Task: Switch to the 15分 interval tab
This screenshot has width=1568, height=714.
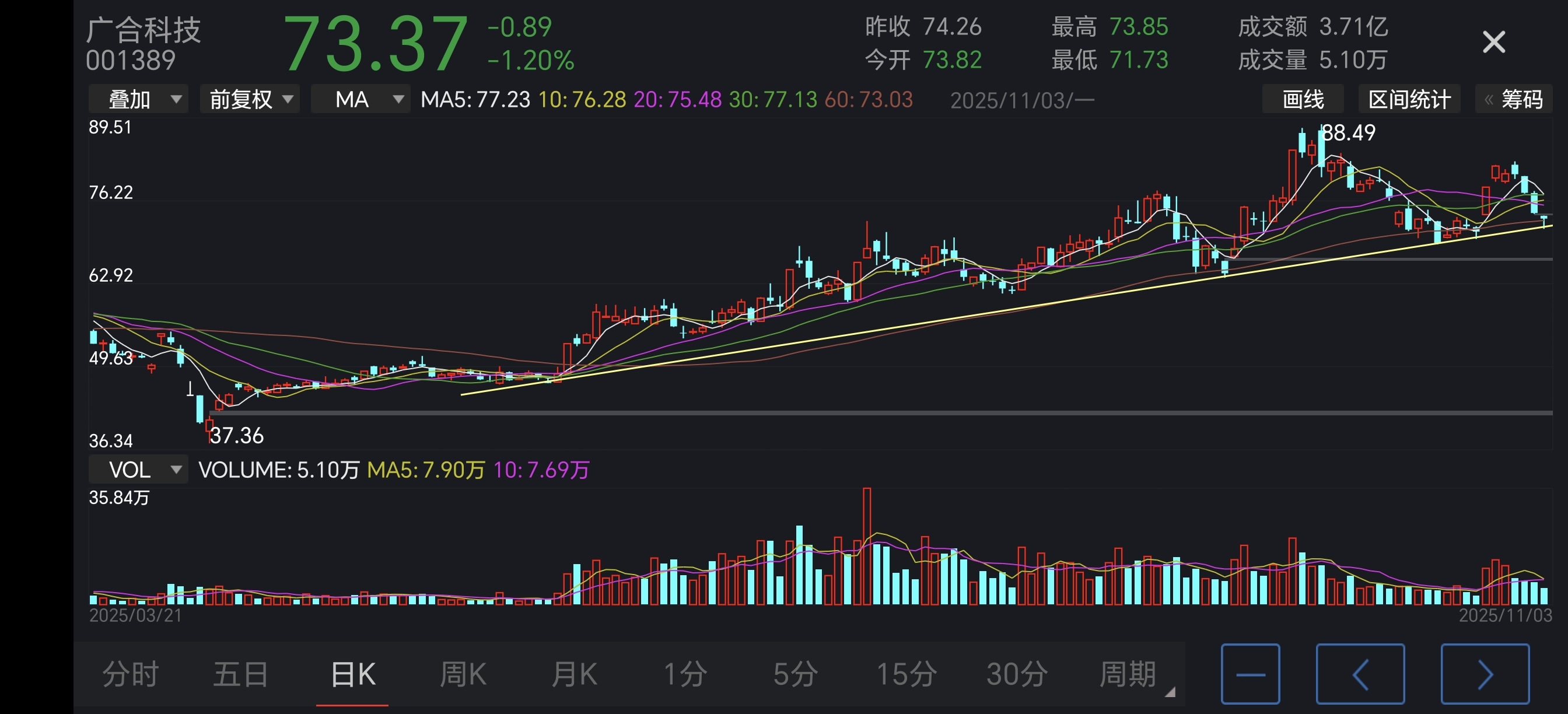Action: pos(907,674)
